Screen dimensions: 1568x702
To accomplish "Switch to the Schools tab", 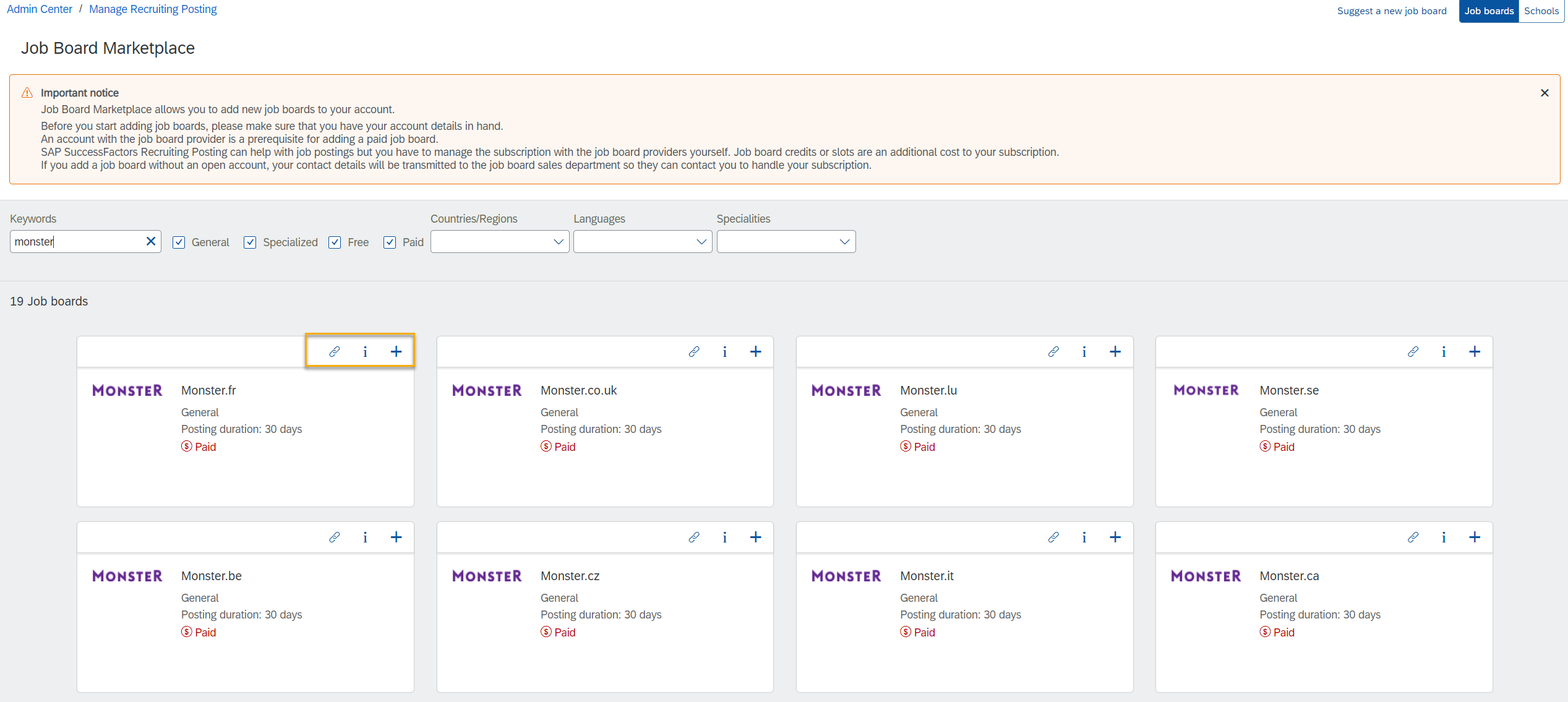I will tap(1541, 11).
